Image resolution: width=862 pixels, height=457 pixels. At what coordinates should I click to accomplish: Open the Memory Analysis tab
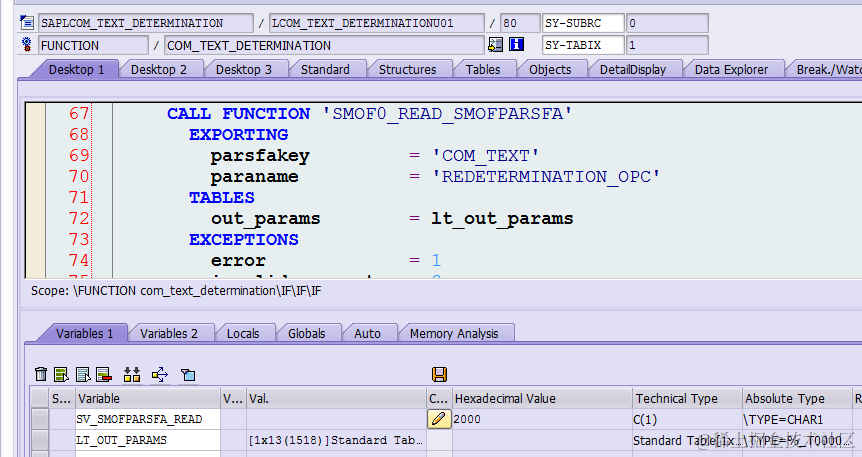point(454,333)
